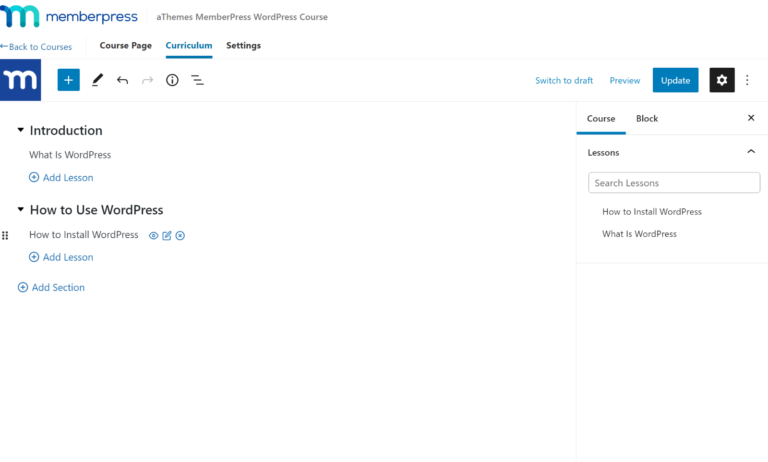Edit the How to Install WordPress lesson
The width and height of the screenshot is (768, 462).
(x=167, y=236)
